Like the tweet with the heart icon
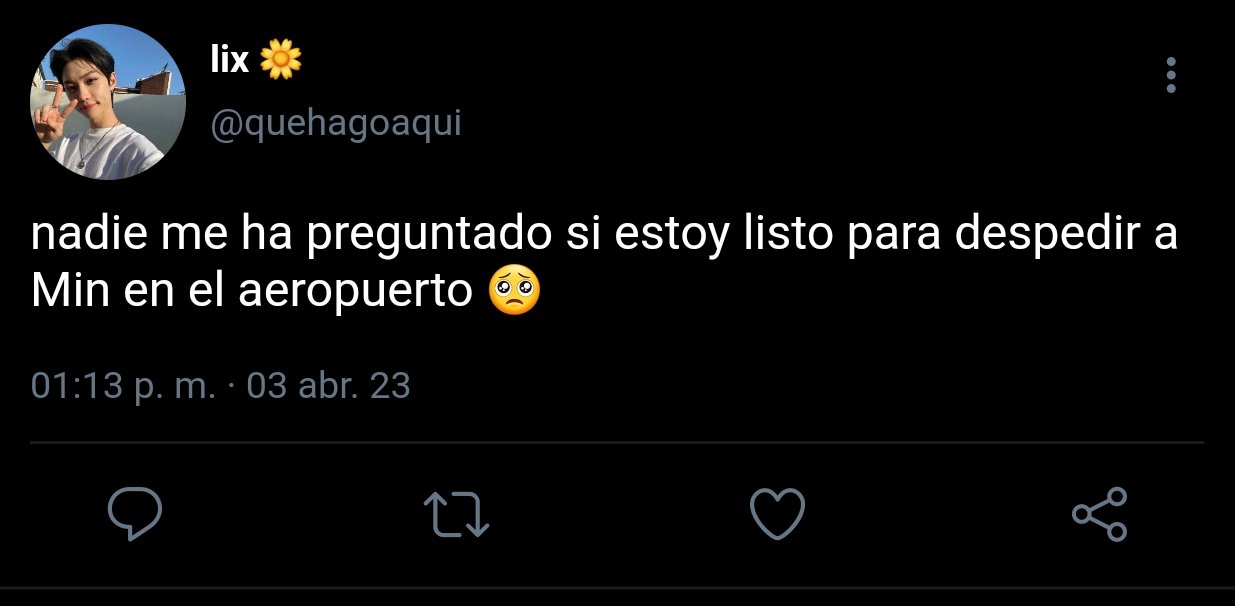Image resolution: width=1235 pixels, height=606 pixels. point(777,513)
